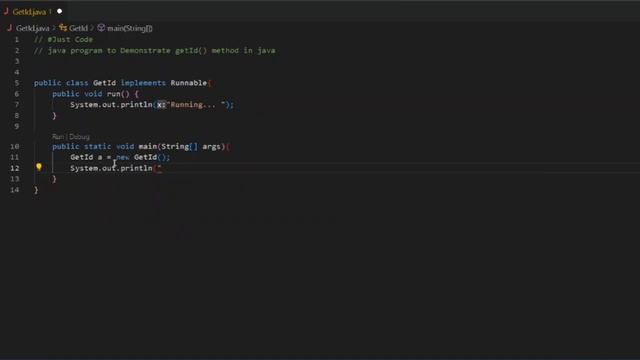Click the run() method name on line 6
The width and height of the screenshot is (640, 360).
113,94
